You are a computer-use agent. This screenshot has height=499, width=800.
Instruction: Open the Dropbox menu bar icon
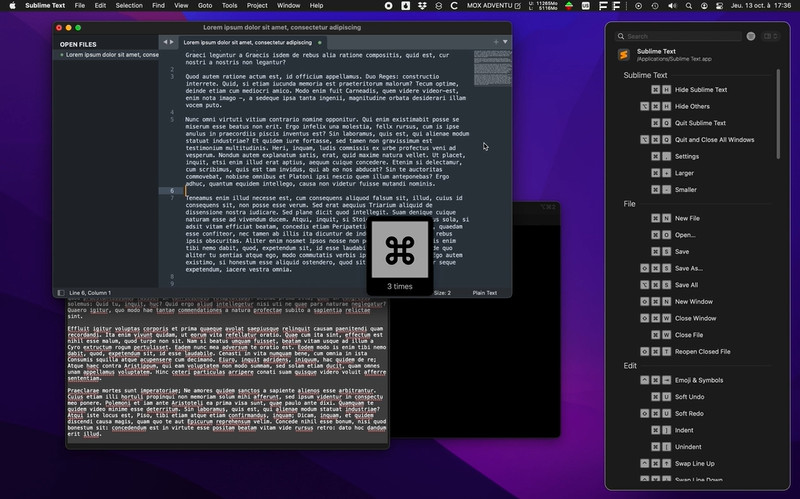point(422,6)
